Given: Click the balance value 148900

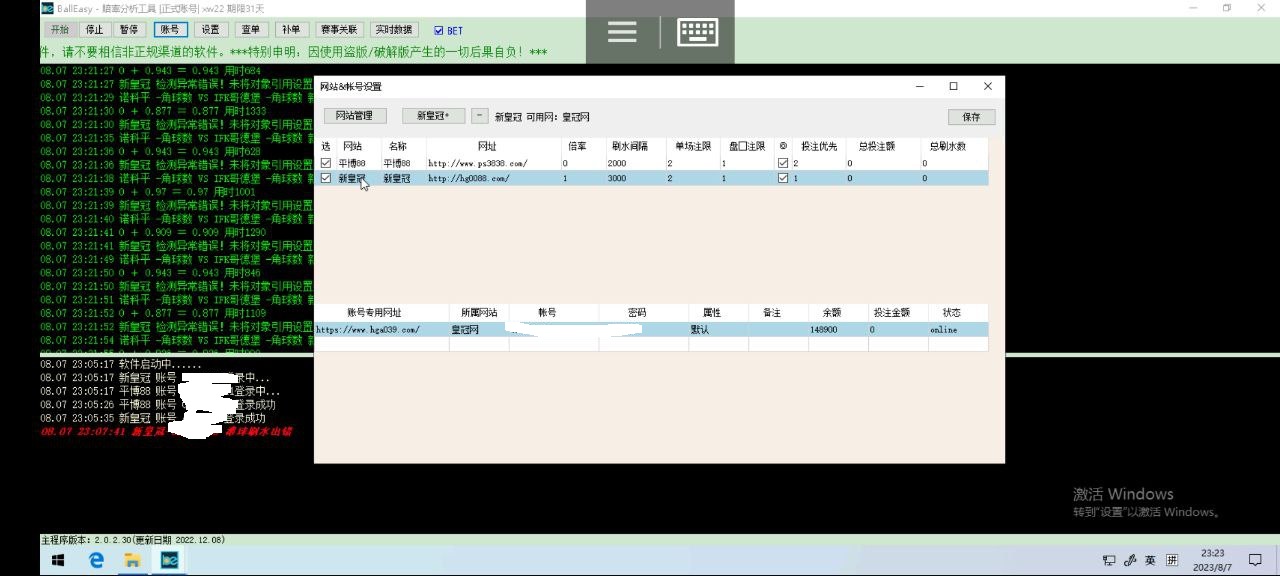Looking at the screenshot, I should coord(824,330).
